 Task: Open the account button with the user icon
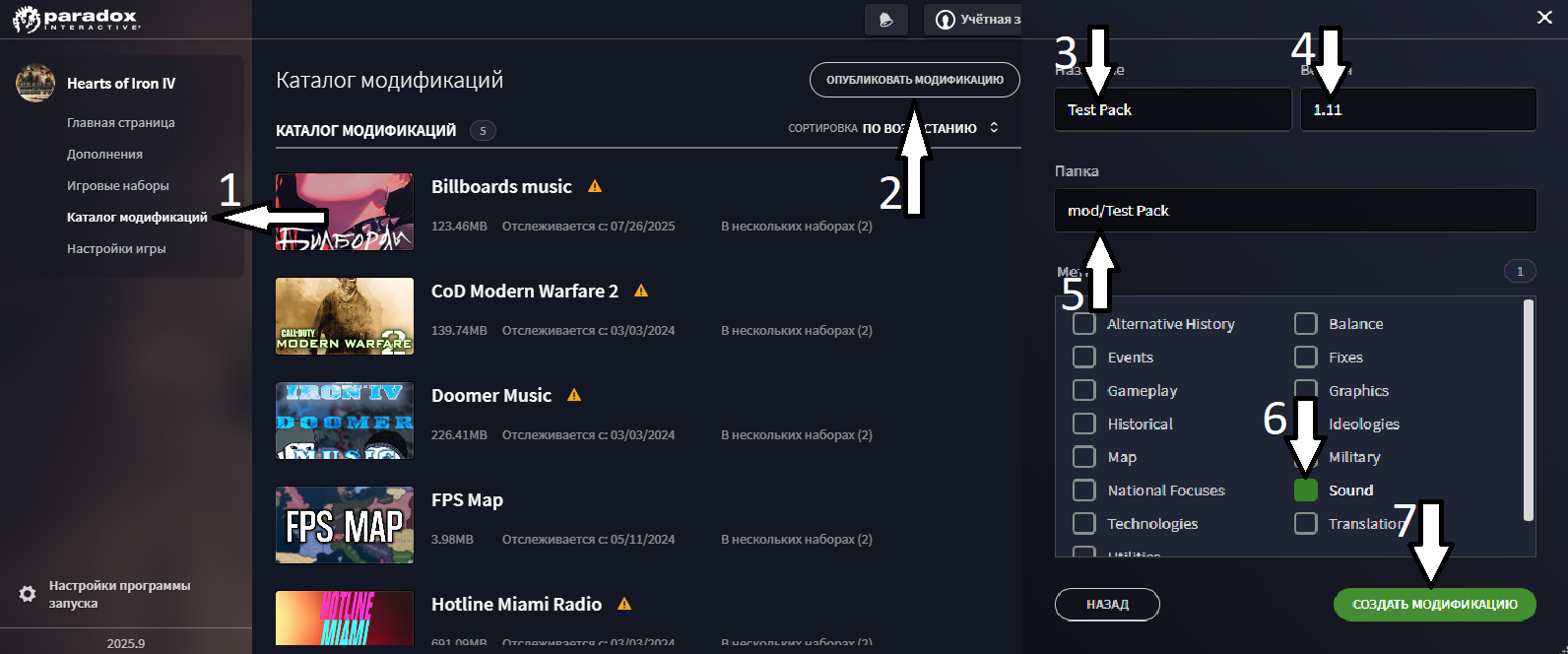coord(972,20)
